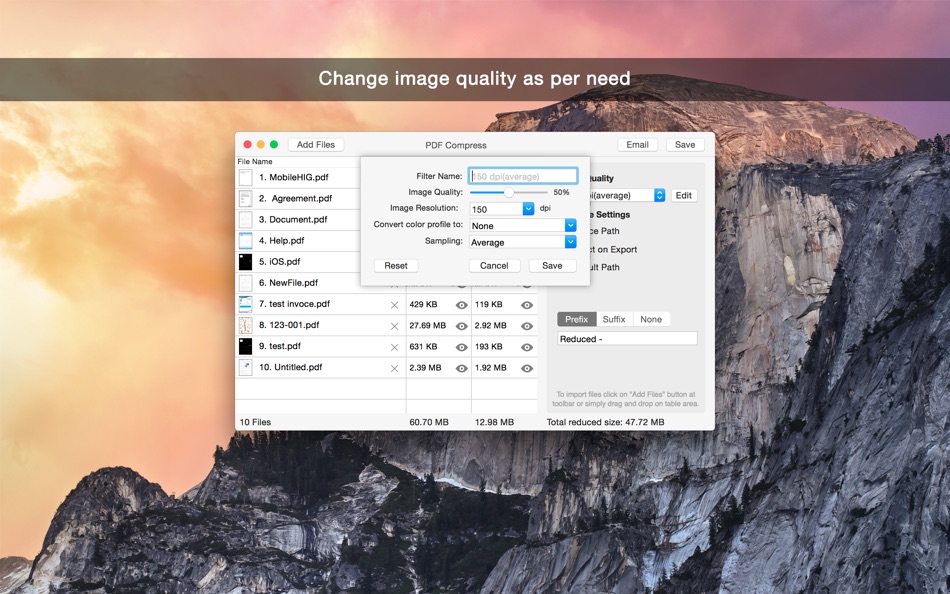Screen dimensions: 950x594
Task: Click the Filter Name text field
Action: tap(523, 176)
